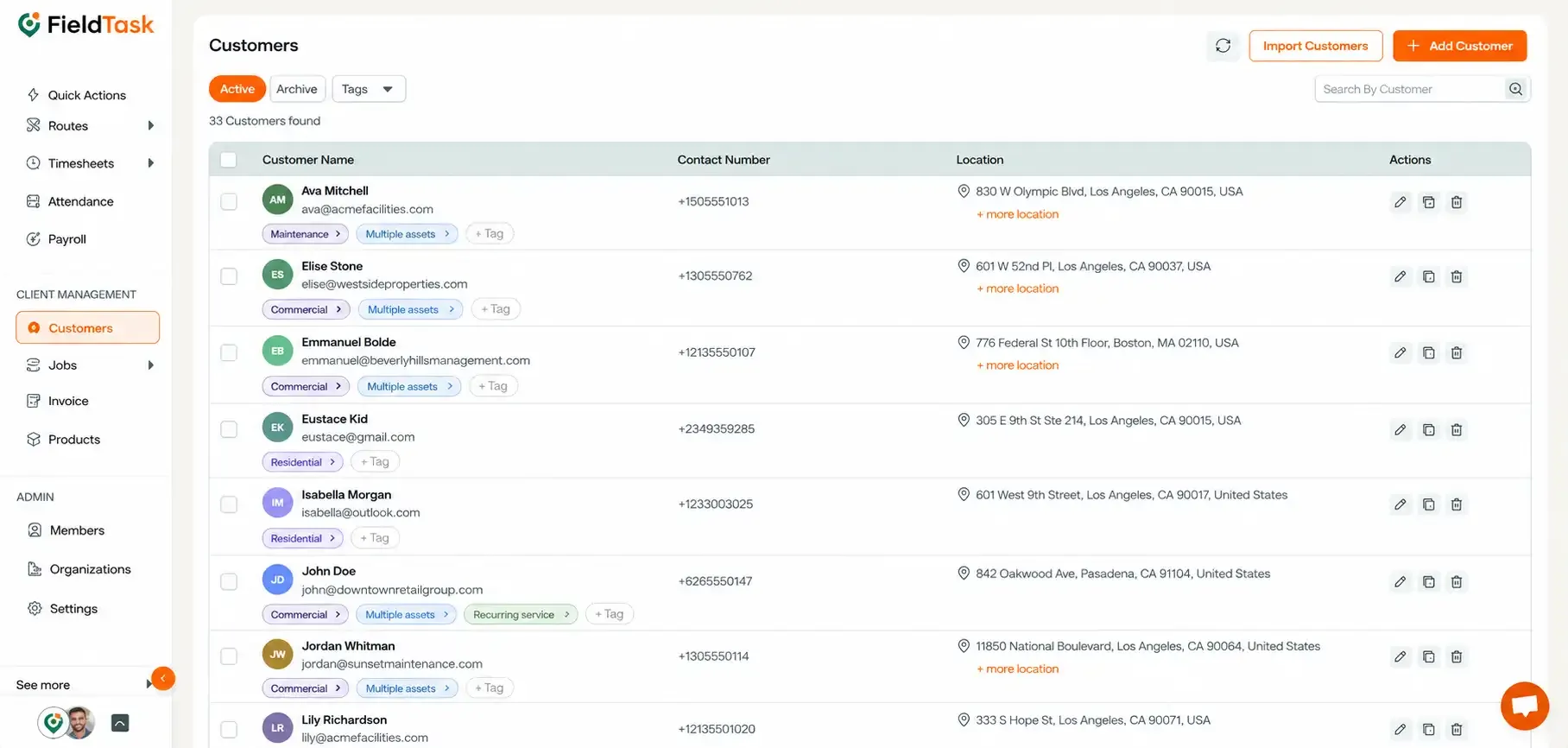Viewport: 1568px width, 748px height.
Task: Copy Isabella Morgan record icon
Action: click(1429, 504)
